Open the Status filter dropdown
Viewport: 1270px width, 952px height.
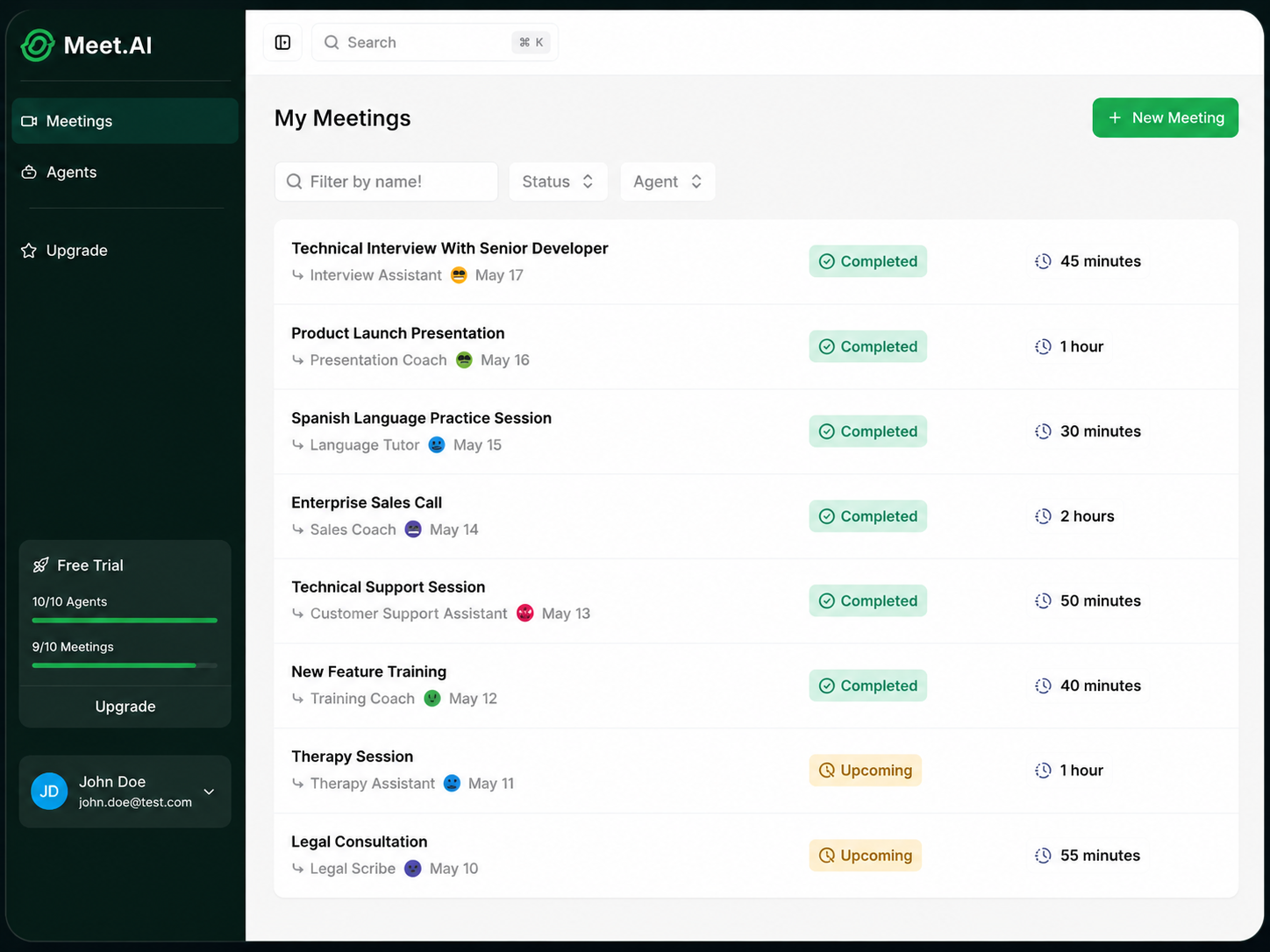click(x=558, y=181)
